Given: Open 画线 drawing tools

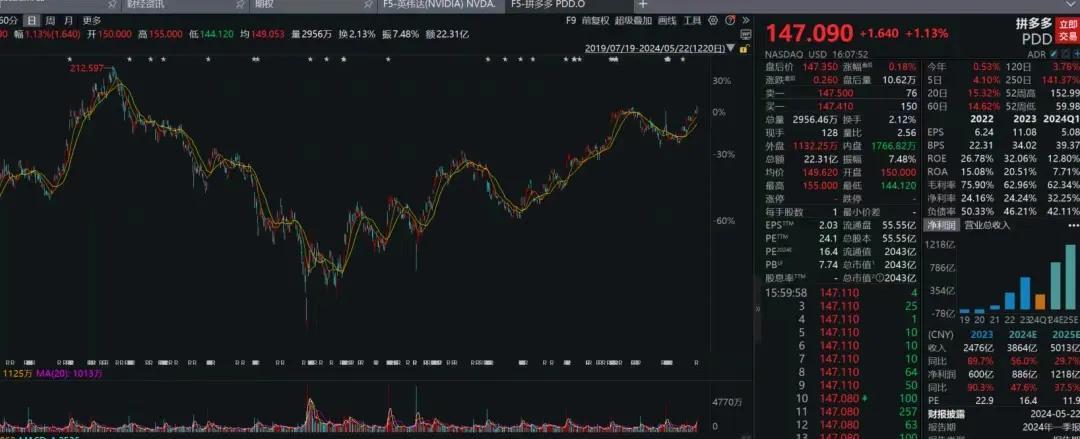Looking at the screenshot, I should (667, 21).
